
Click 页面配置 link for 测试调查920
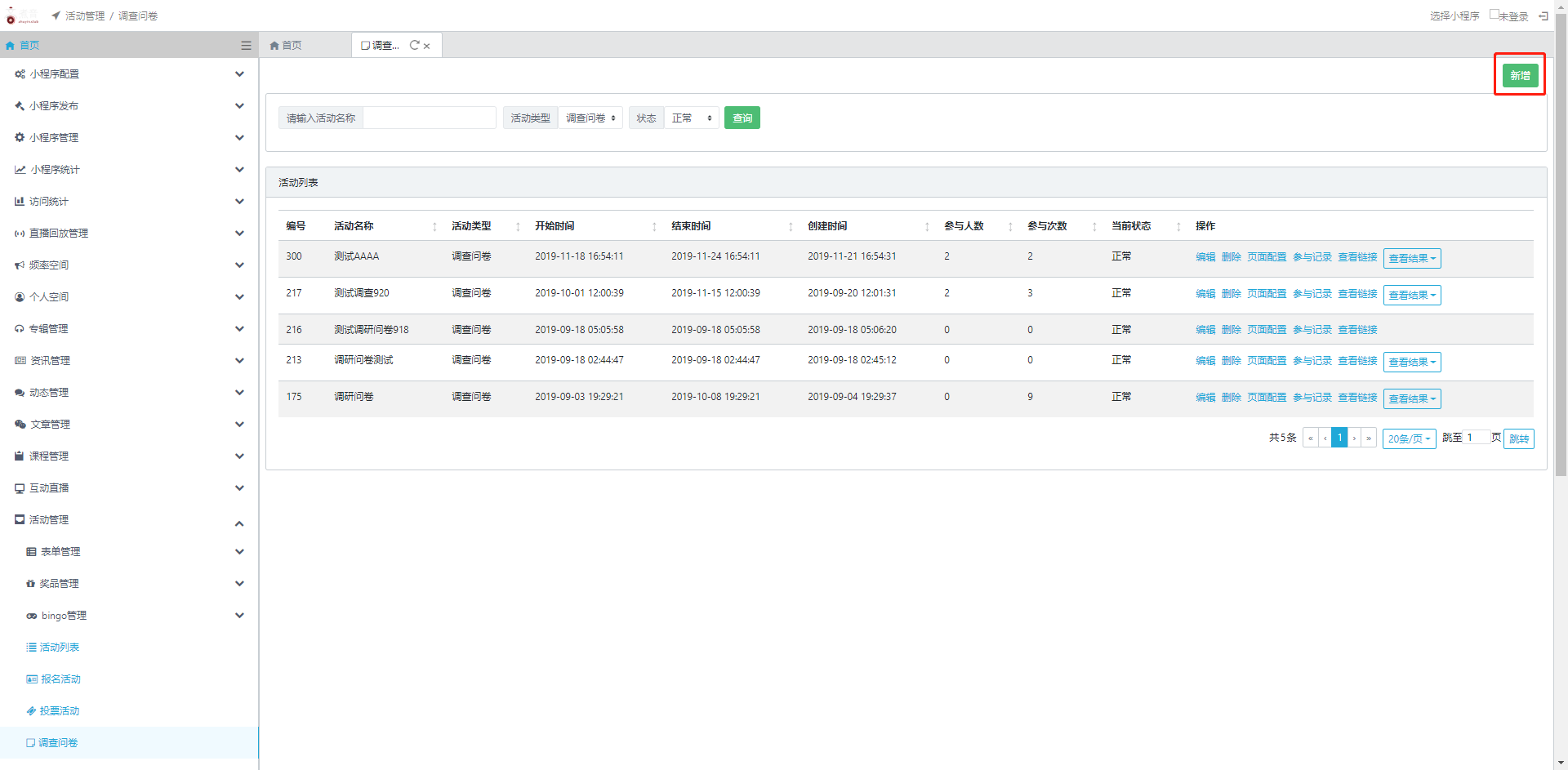1266,294
